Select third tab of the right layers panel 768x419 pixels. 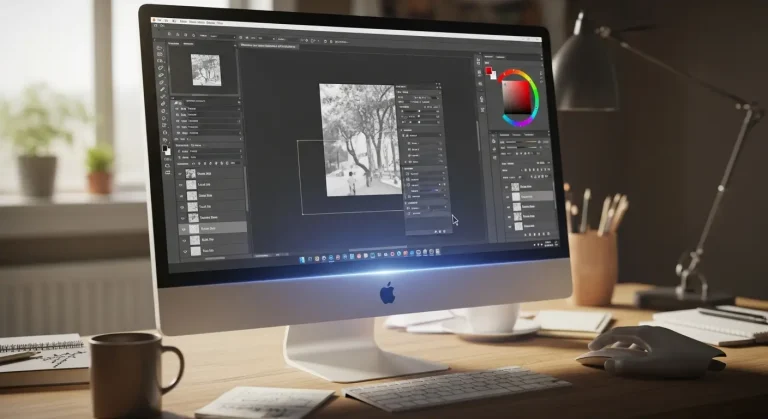tap(528, 135)
